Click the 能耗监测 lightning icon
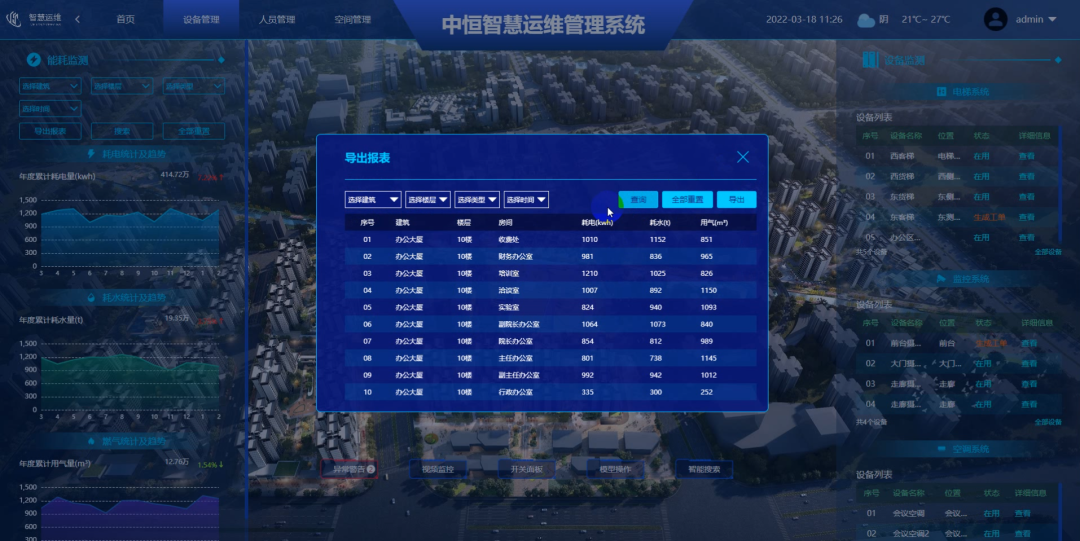The width and height of the screenshot is (1080, 541). (33, 60)
